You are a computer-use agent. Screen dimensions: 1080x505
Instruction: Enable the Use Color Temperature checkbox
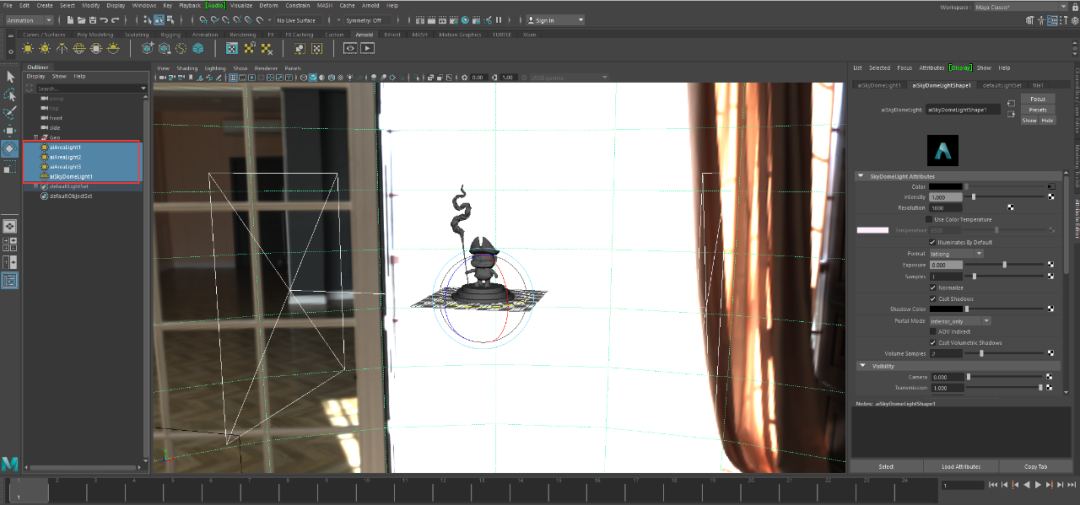tap(929, 219)
